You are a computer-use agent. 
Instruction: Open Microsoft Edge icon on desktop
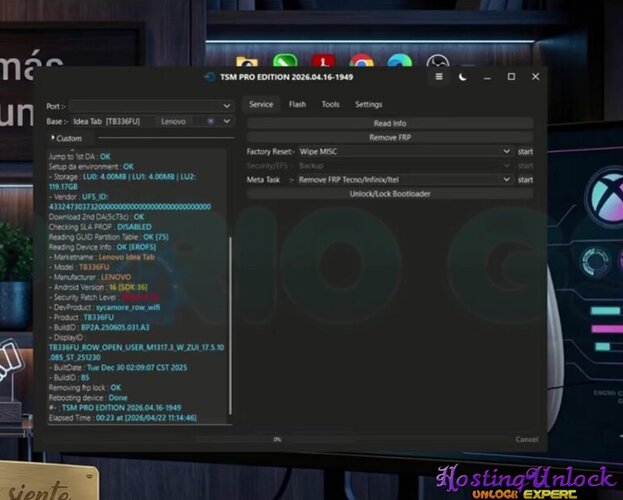pos(399,60)
